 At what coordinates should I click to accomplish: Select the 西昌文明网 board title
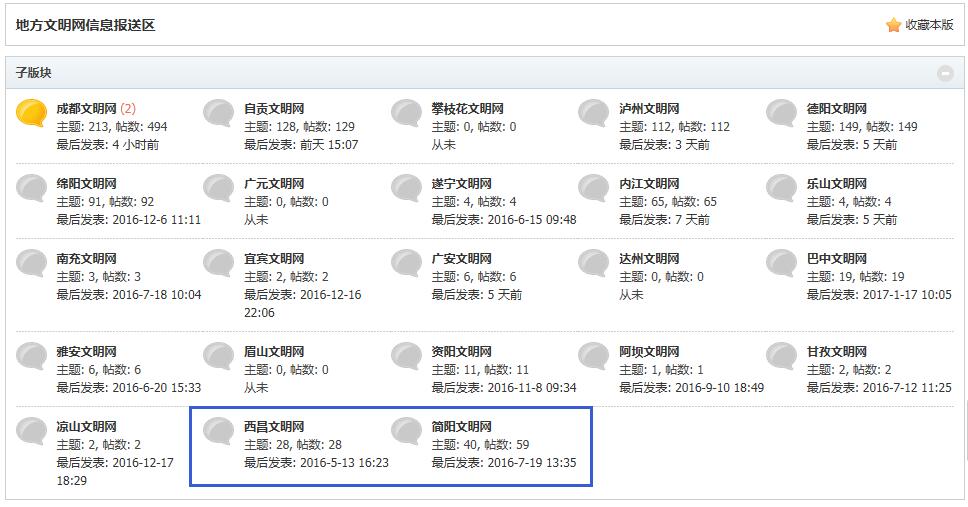click(274, 426)
